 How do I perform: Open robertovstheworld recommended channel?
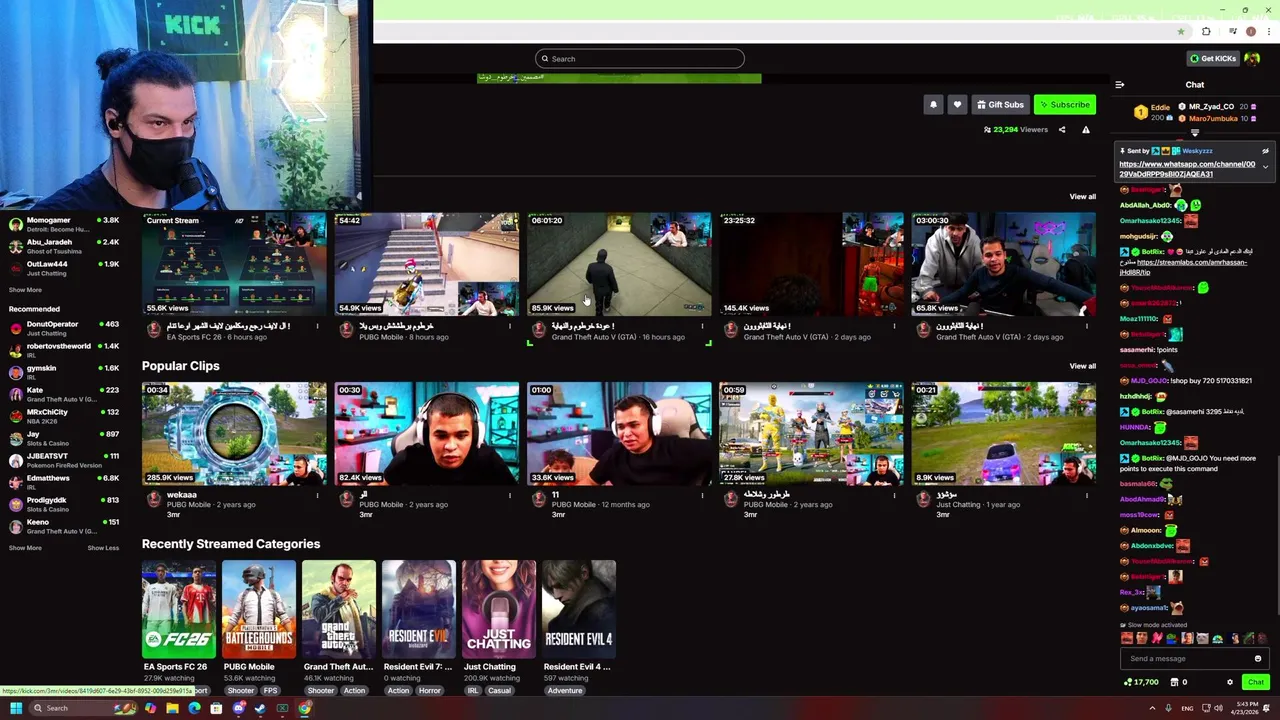click(64, 350)
